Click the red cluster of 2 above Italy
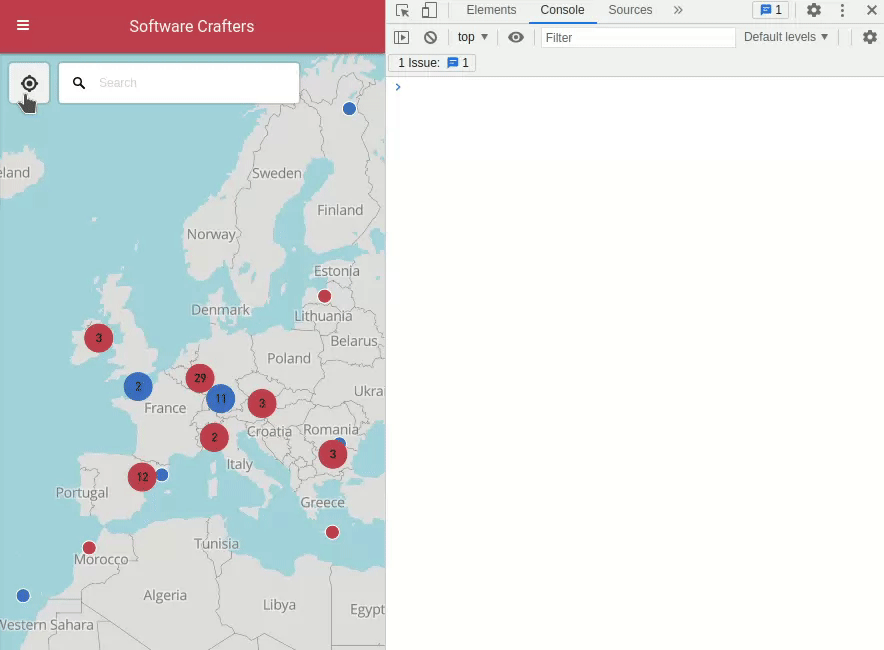 pos(214,437)
